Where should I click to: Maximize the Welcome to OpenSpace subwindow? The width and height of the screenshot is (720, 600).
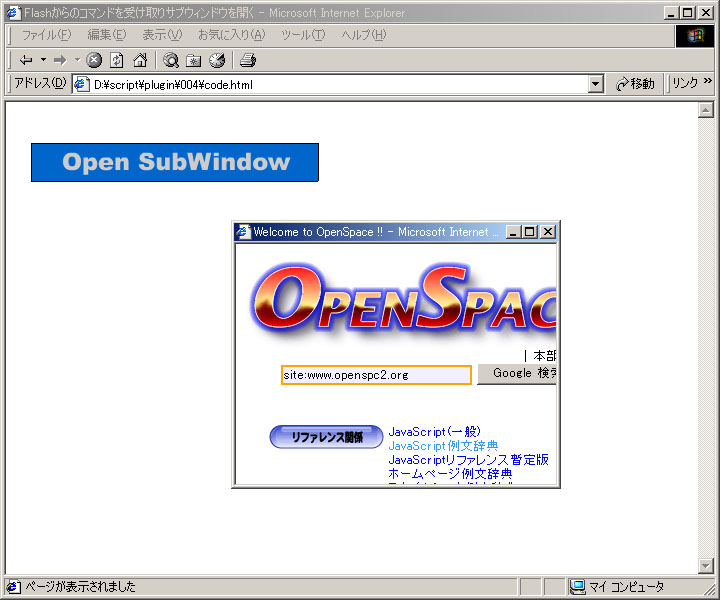pyautogui.click(x=529, y=232)
